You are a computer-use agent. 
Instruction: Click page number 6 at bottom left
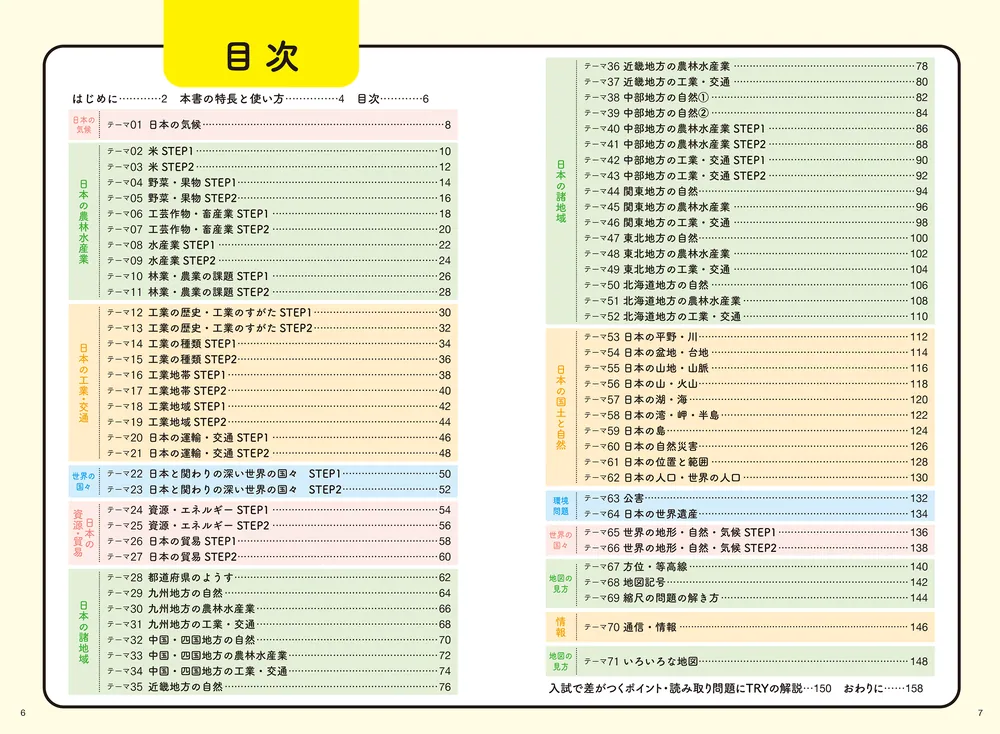point(24,712)
